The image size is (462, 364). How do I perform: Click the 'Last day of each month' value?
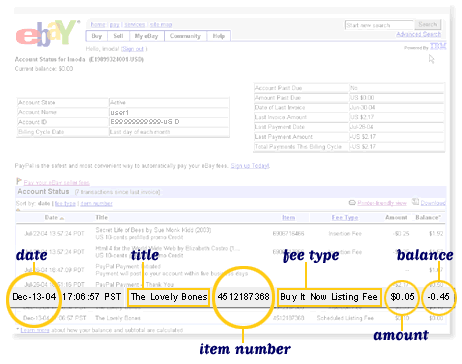pyautogui.click(x=140, y=132)
